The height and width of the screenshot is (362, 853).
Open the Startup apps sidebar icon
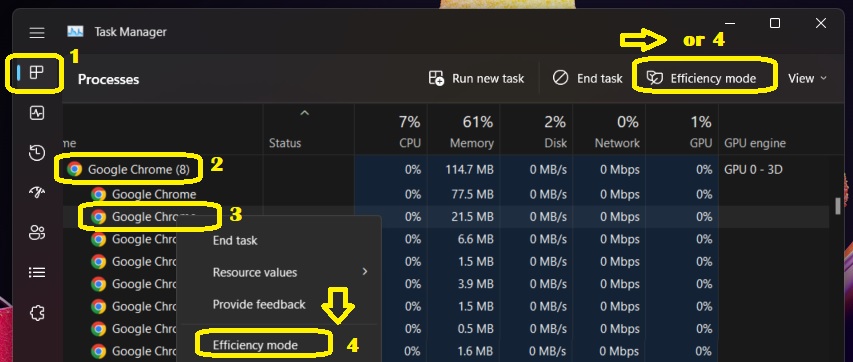tap(36, 193)
